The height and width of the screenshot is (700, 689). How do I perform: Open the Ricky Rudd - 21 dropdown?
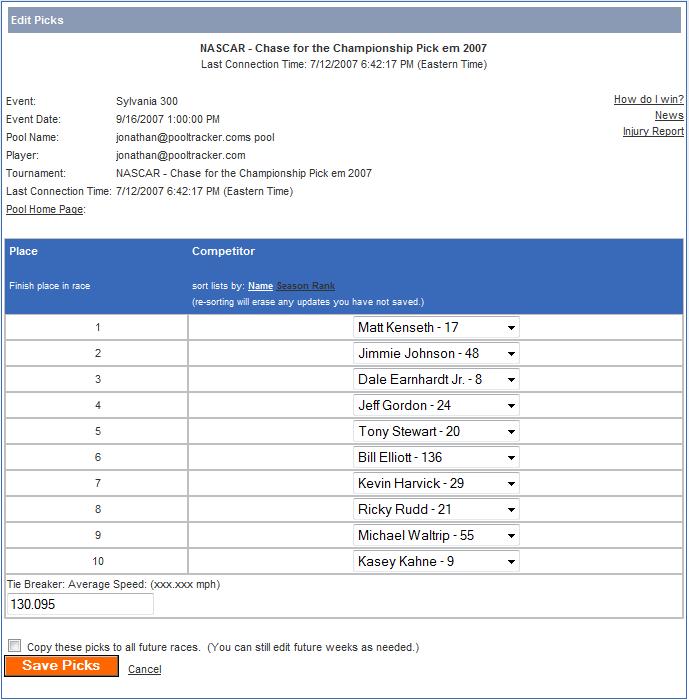[436, 509]
